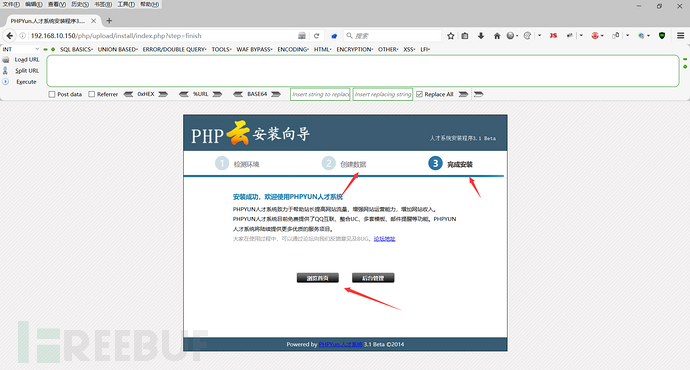This screenshot has height=370, width=690.
Task: Click the home icon in toolbar
Action: pos(497,36)
